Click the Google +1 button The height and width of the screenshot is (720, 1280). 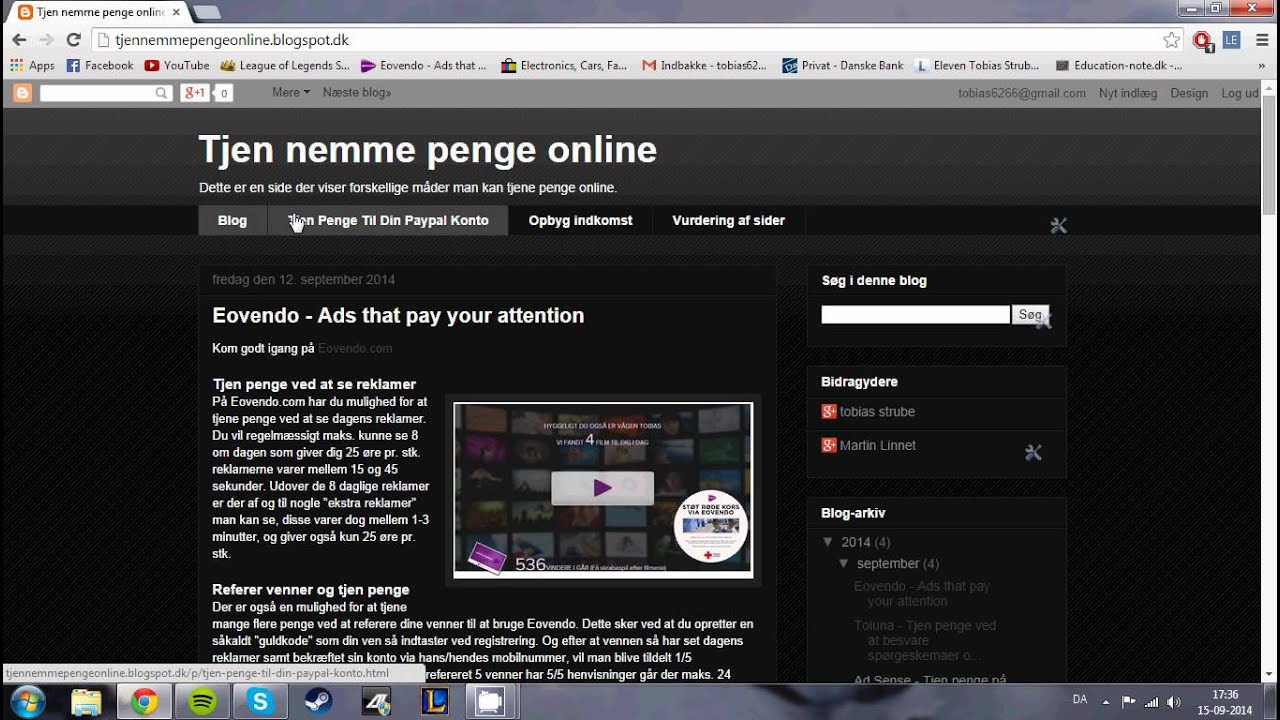tap(194, 93)
